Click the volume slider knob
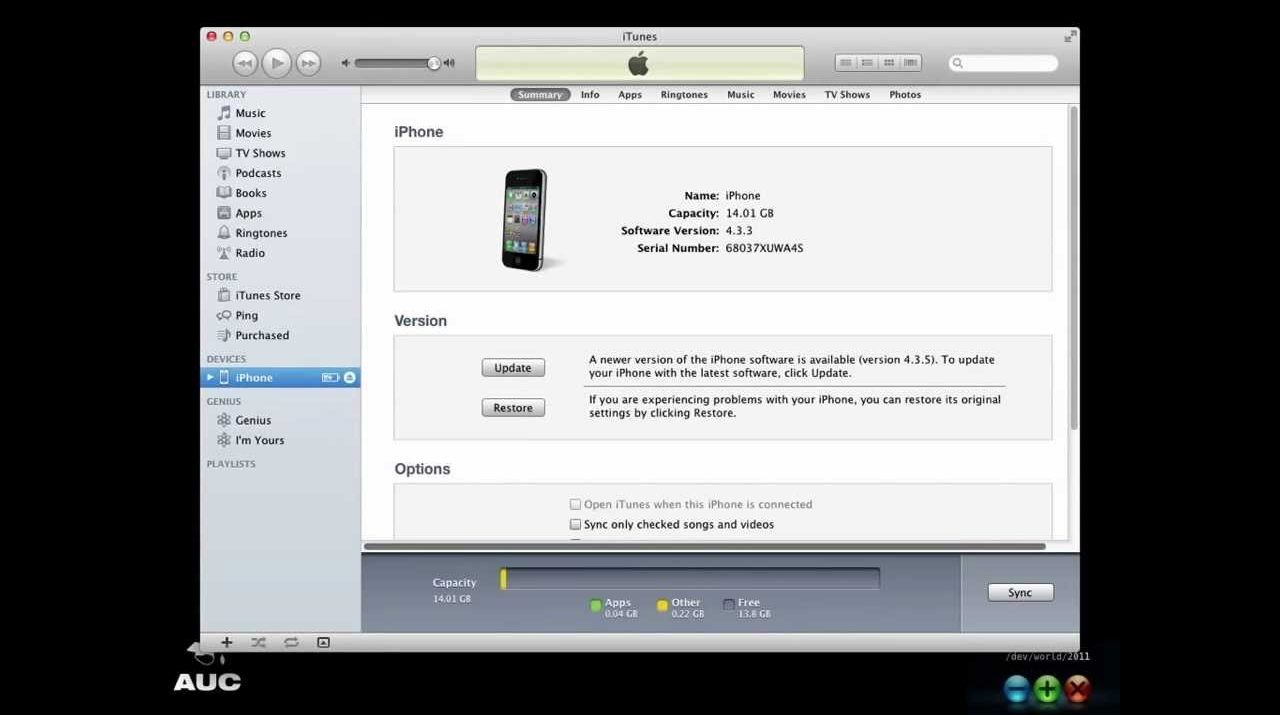Screen dimensions: 1280x715 tap(434, 63)
